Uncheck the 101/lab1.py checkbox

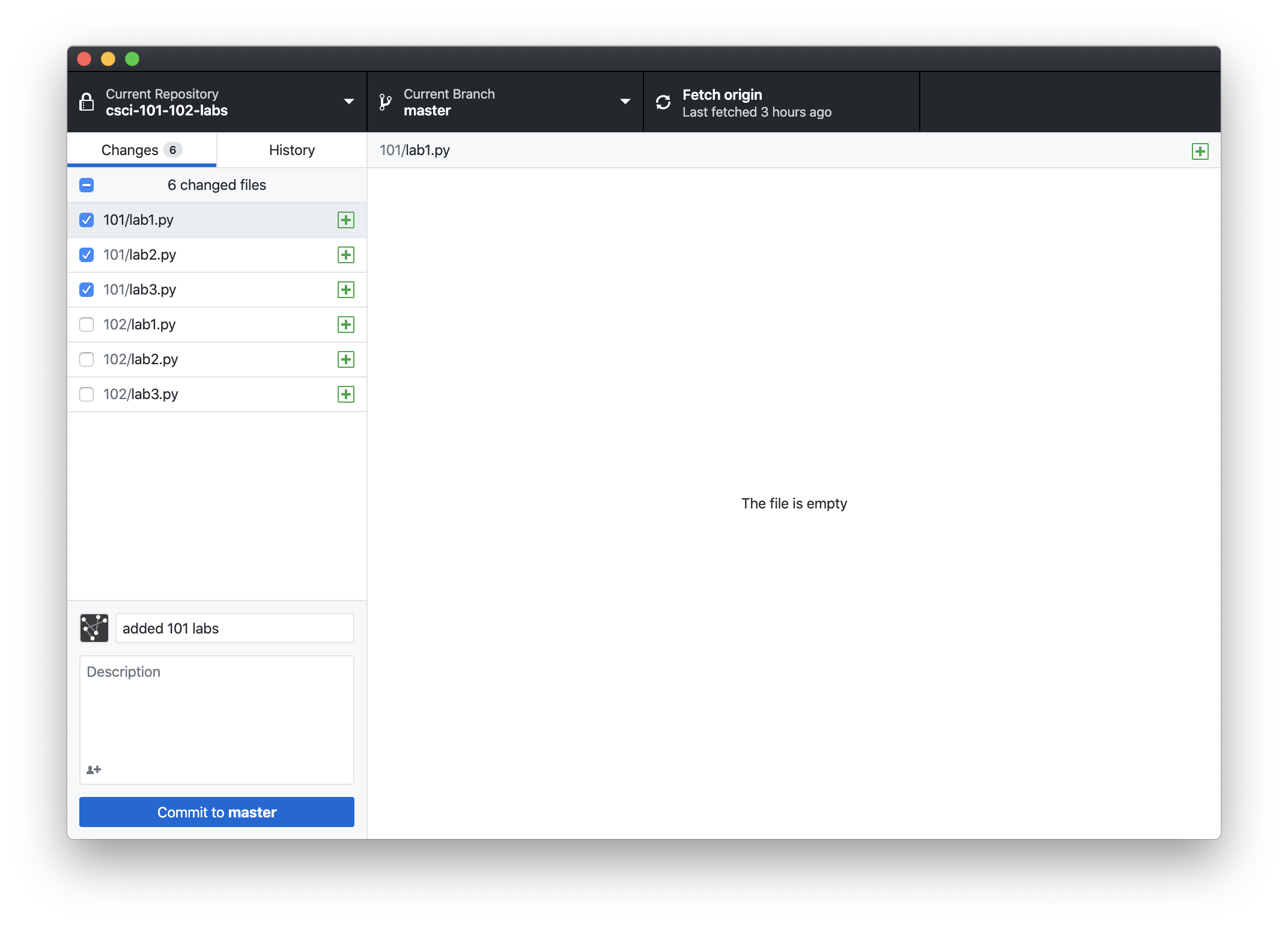tap(87, 220)
